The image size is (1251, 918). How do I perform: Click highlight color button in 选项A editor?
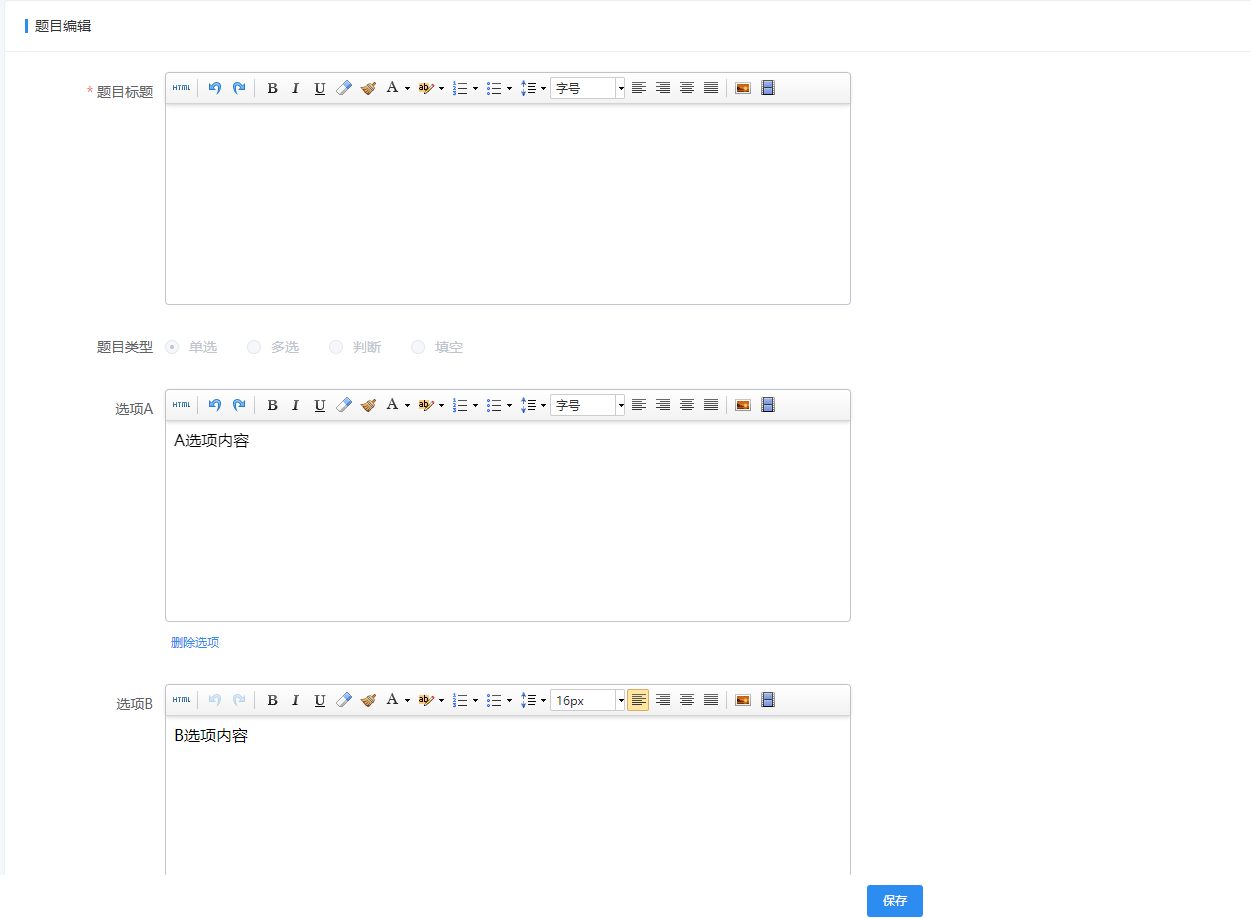[426, 405]
